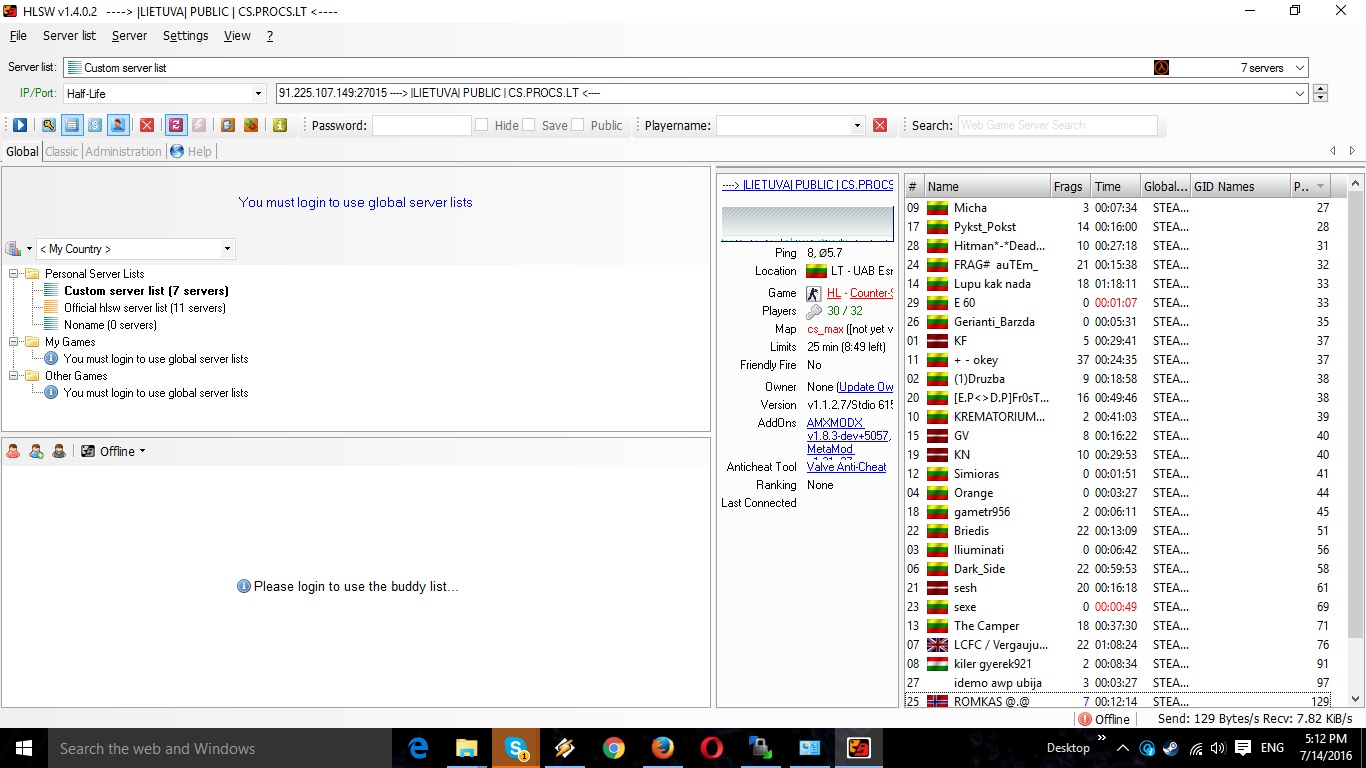This screenshot has width=1366, height=768.
Task: Sort players by Time column header
Action: tap(1114, 187)
